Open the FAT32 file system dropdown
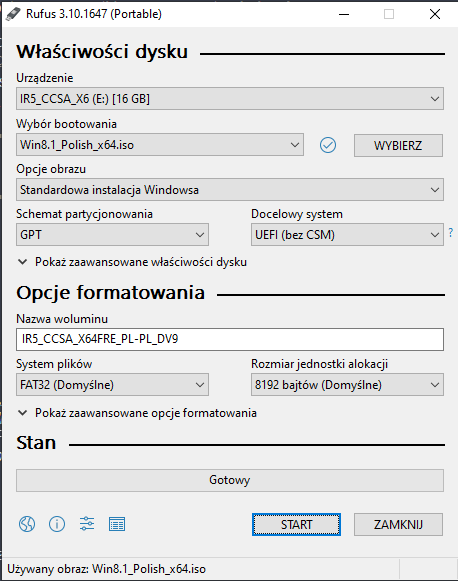The width and height of the screenshot is (458, 581). (112, 385)
